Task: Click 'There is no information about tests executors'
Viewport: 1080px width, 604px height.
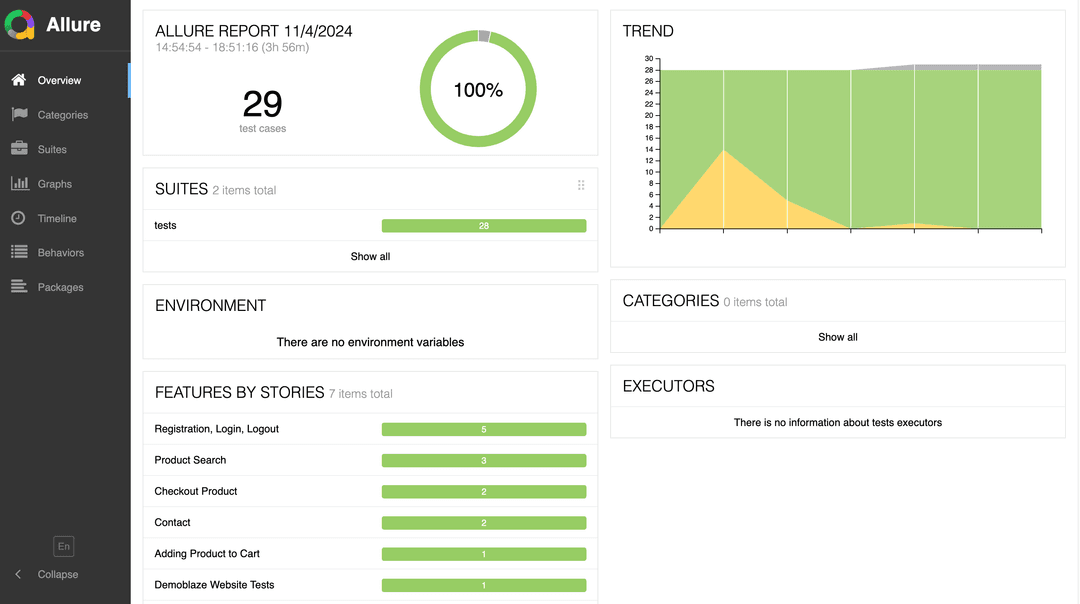Action: point(838,423)
